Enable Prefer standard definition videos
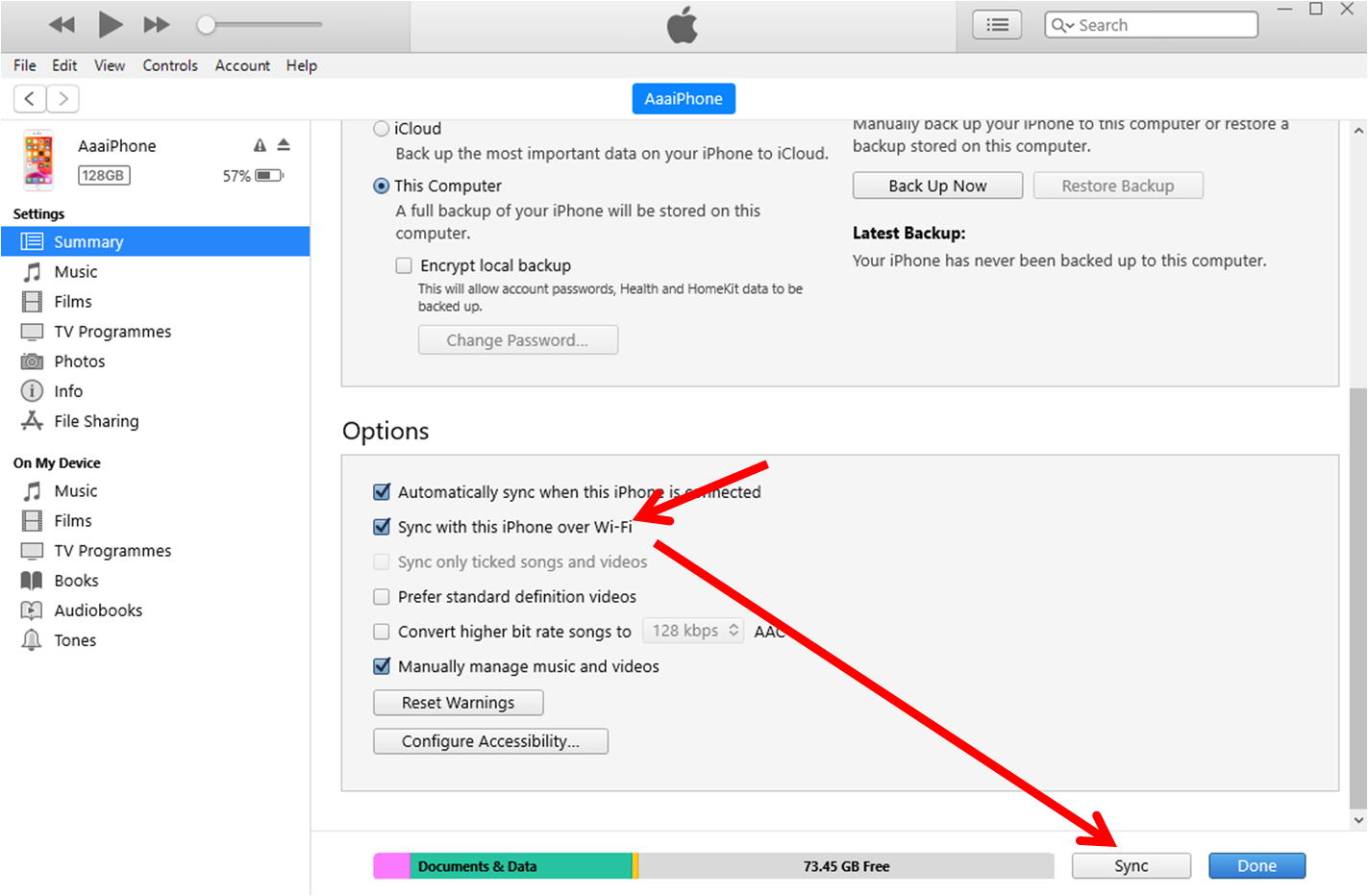Viewport: 1368px width, 896px height. (382, 597)
